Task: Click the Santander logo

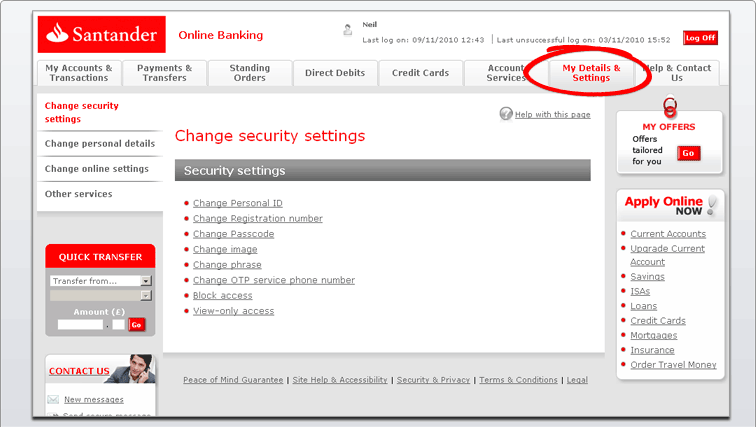Action: [x=102, y=34]
